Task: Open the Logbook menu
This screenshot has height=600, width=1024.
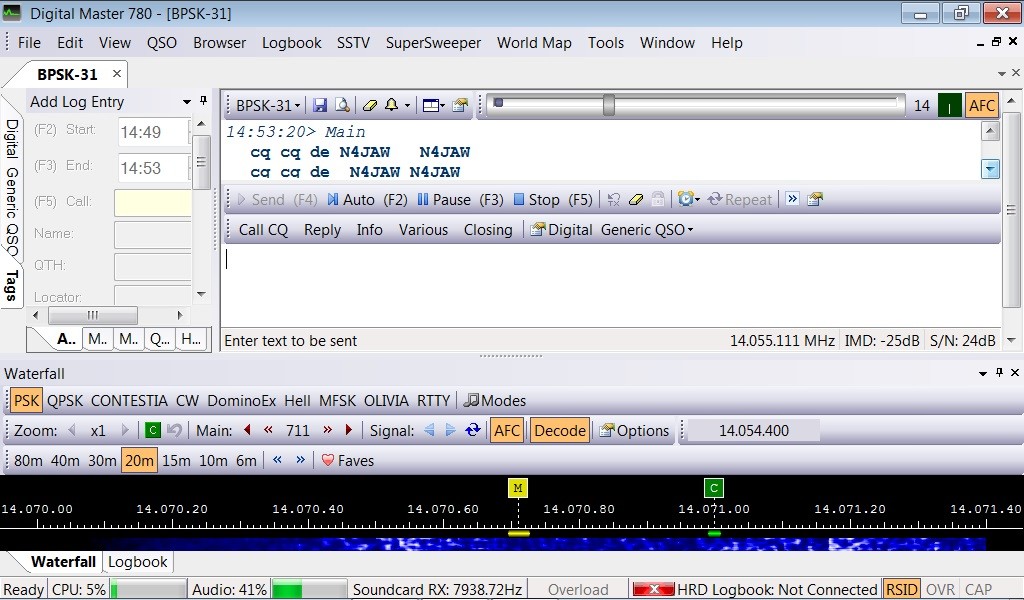Action: click(291, 42)
